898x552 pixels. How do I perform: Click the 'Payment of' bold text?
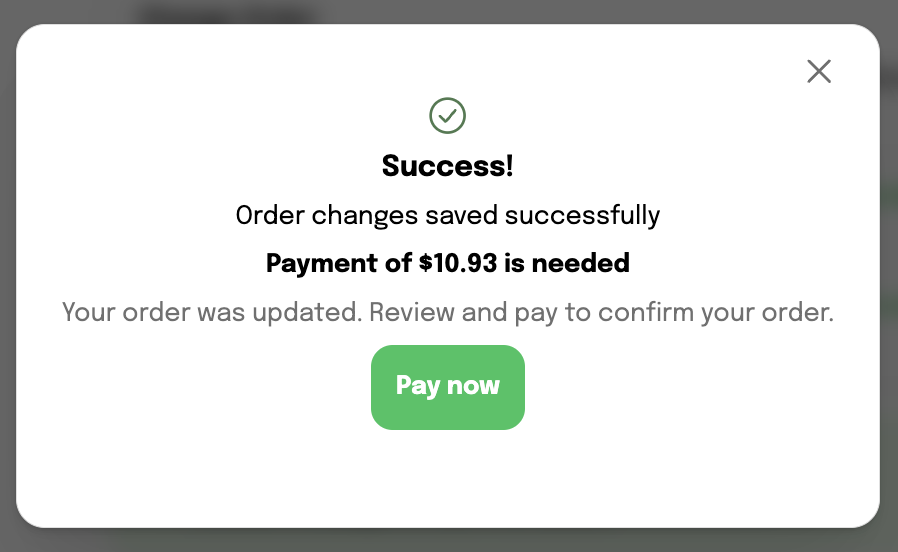[339, 263]
